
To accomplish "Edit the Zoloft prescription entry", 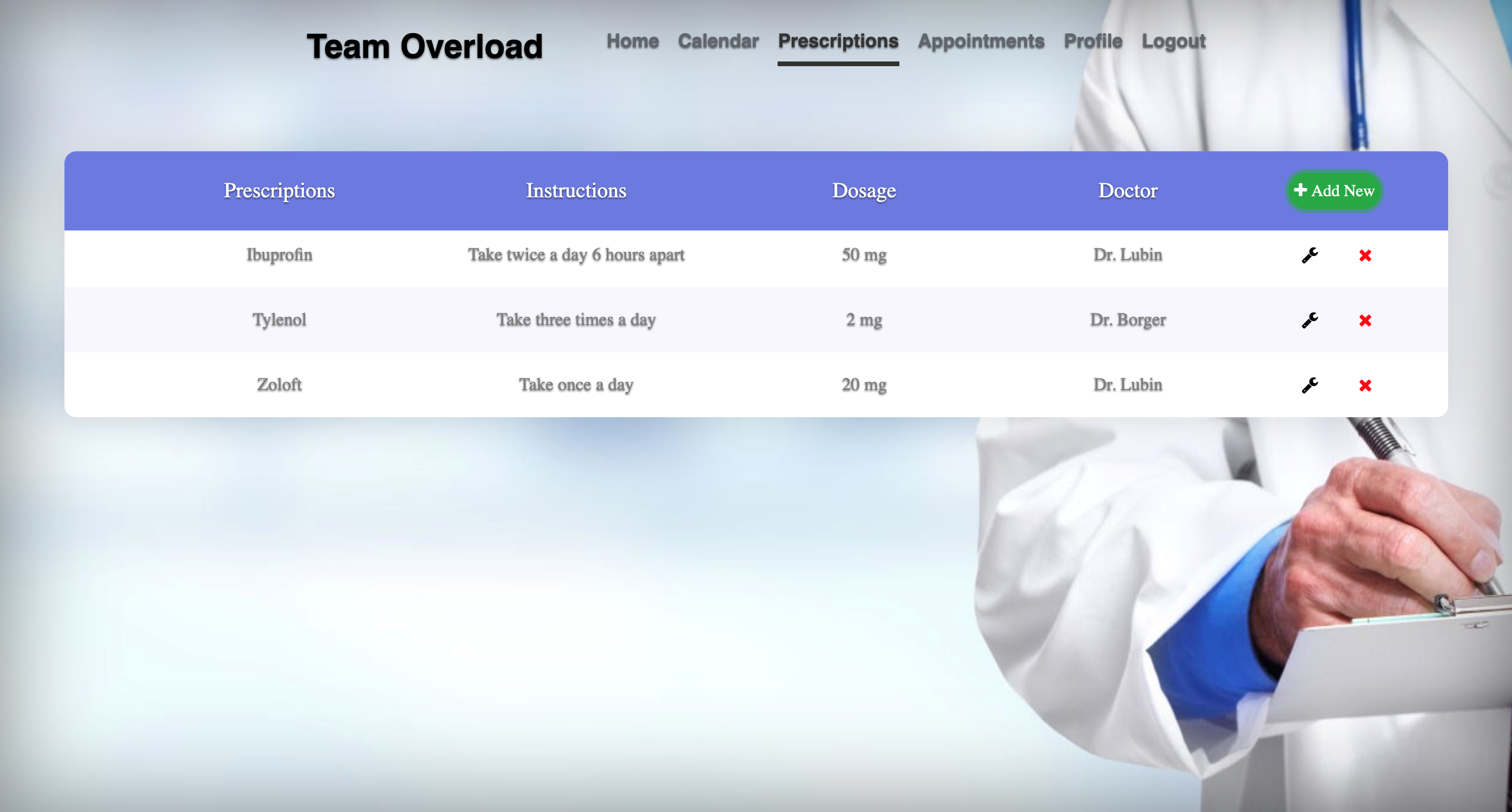I will coord(1310,385).
